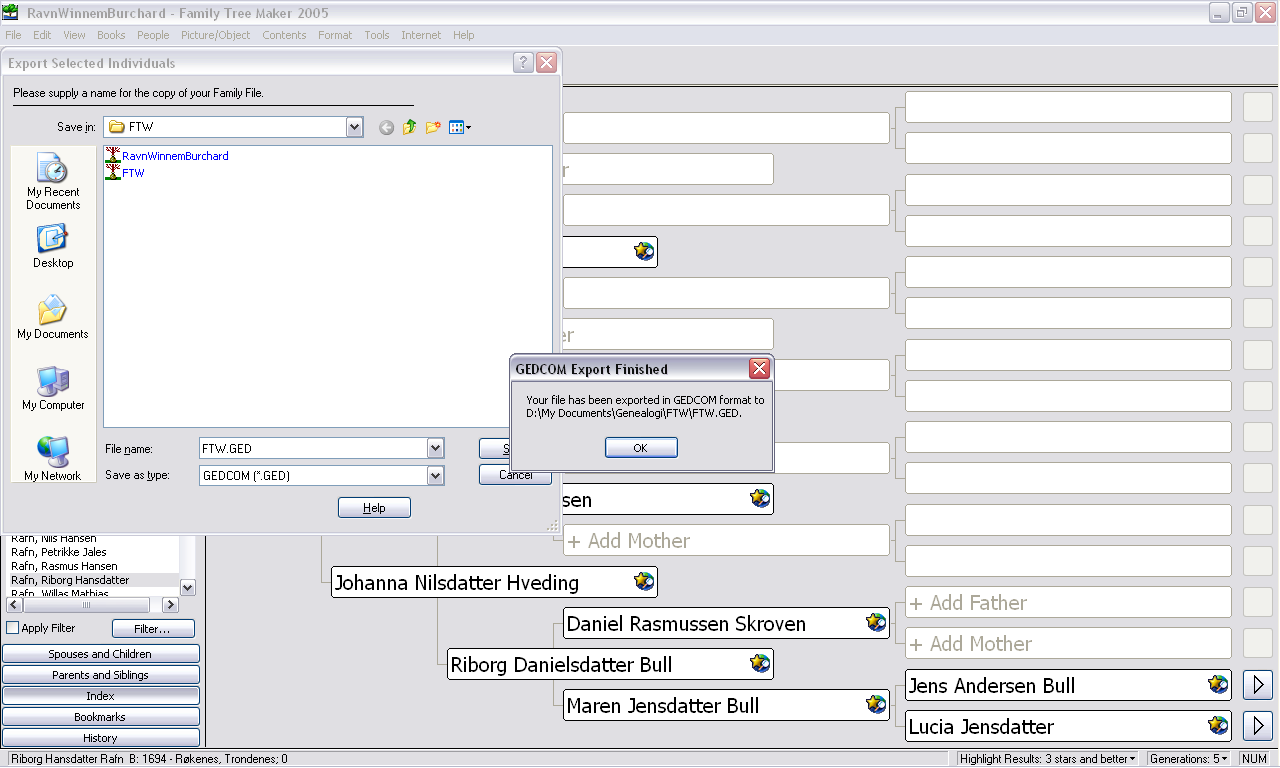The image size is (1280, 768).
Task: Open the View menu
Action: coord(74,35)
